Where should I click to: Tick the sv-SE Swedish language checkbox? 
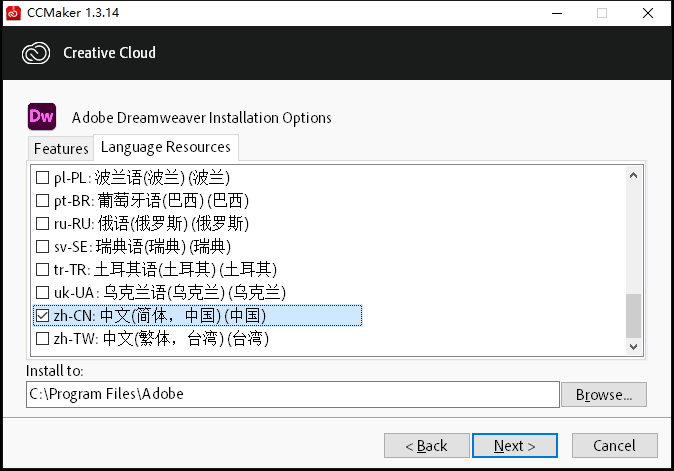click(42, 247)
